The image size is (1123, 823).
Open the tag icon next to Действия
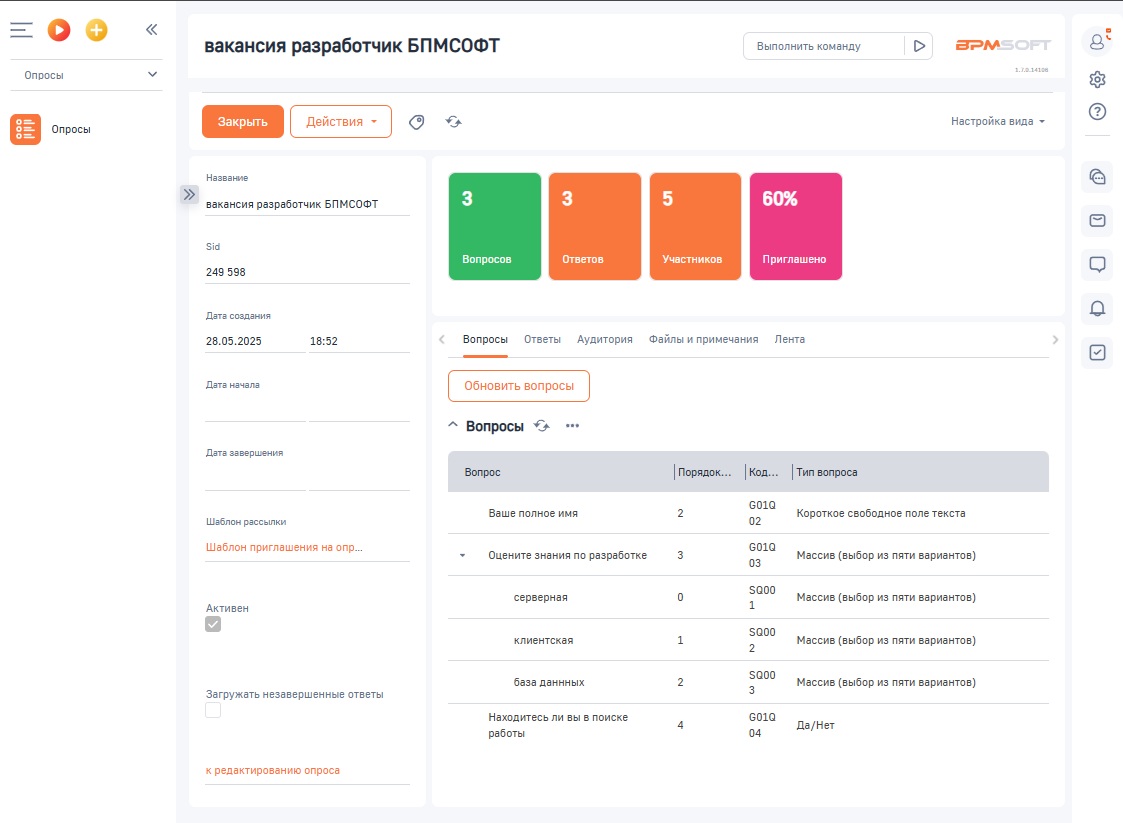click(x=417, y=122)
